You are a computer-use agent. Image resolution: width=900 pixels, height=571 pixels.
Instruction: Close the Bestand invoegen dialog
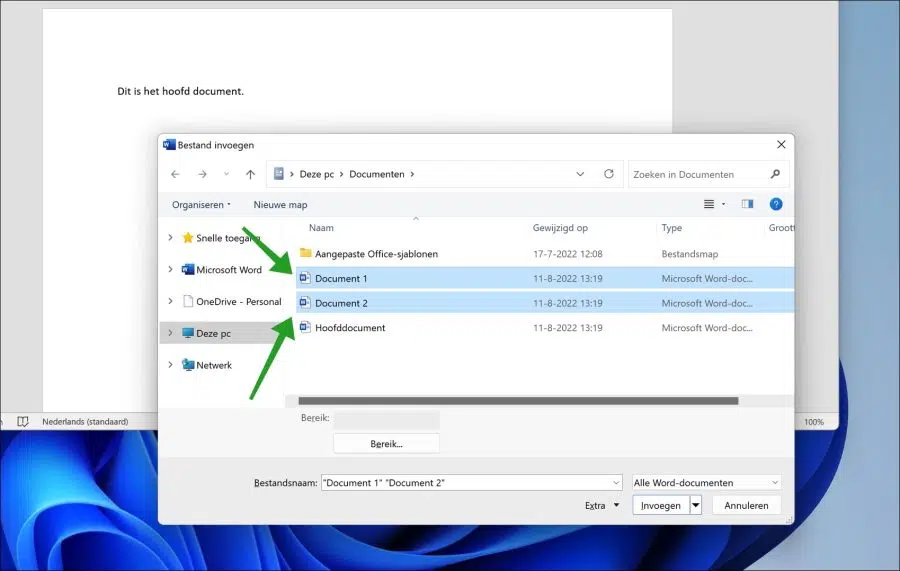click(781, 145)
